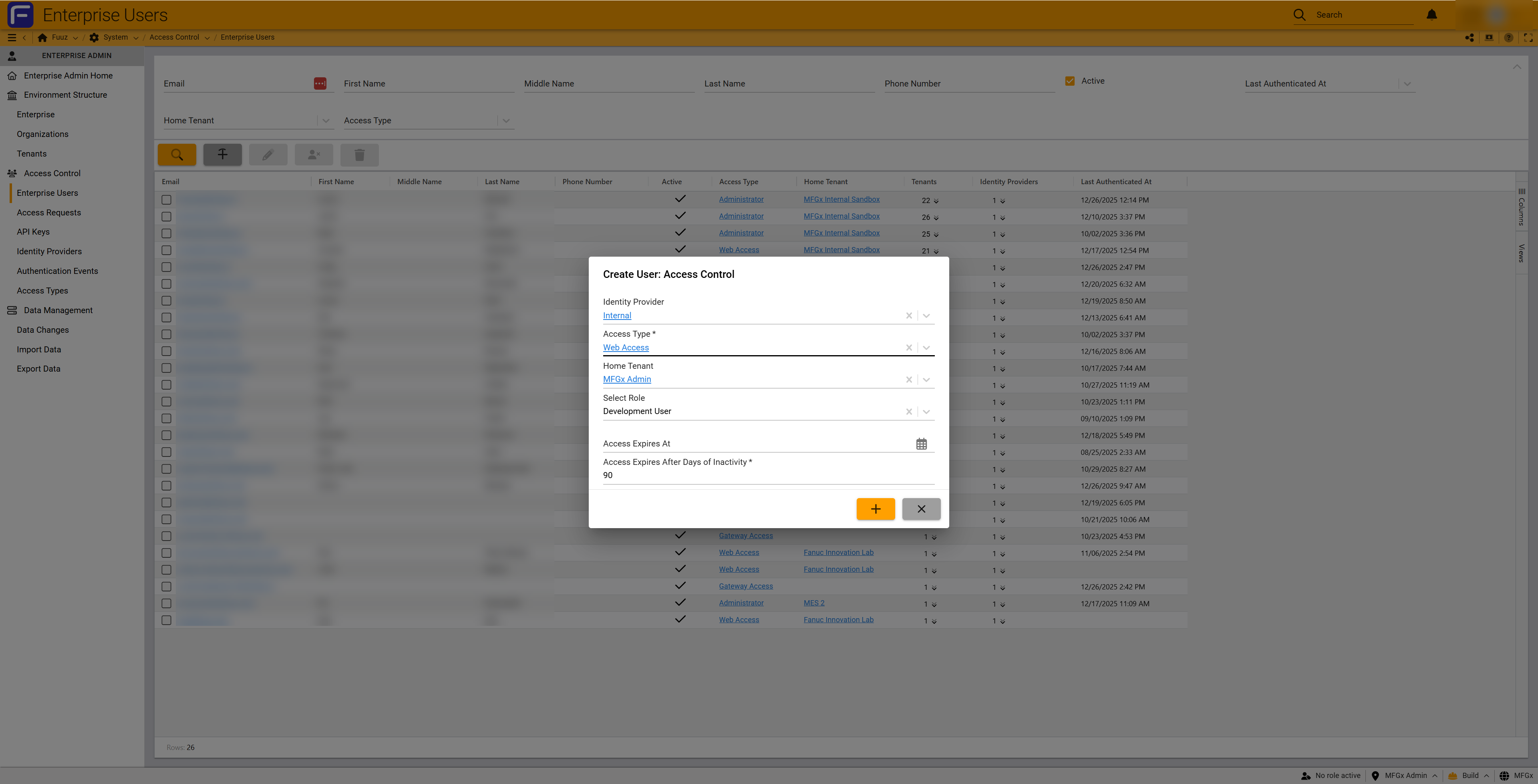Toggle the Active filter checkbox
The width and height of the screenshot is (1538, 784).
[1069, 80]
